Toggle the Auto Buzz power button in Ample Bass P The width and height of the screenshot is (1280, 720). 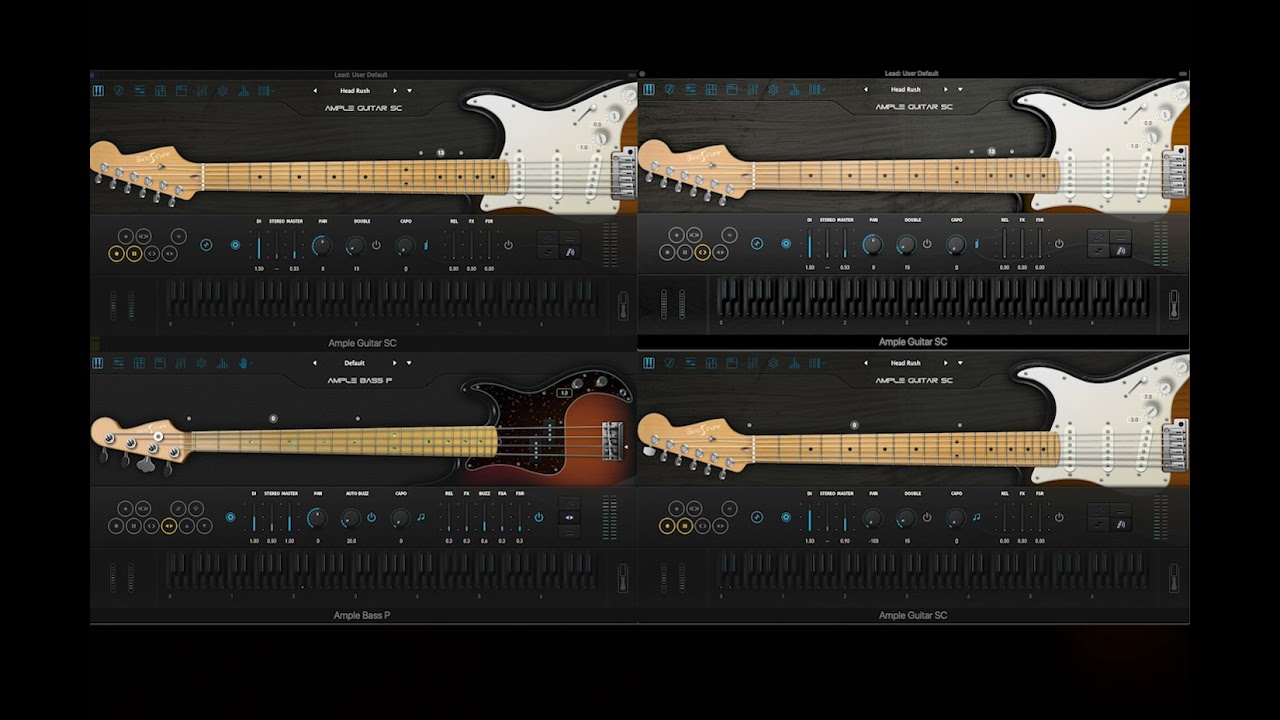tap(371, 517)
